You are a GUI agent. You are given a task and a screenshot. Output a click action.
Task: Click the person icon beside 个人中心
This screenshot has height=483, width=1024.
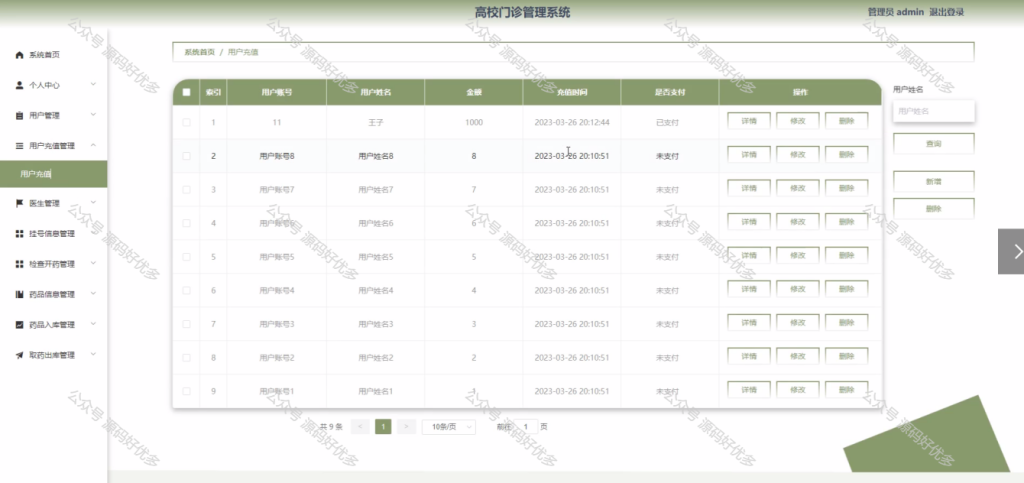(20, 86)
